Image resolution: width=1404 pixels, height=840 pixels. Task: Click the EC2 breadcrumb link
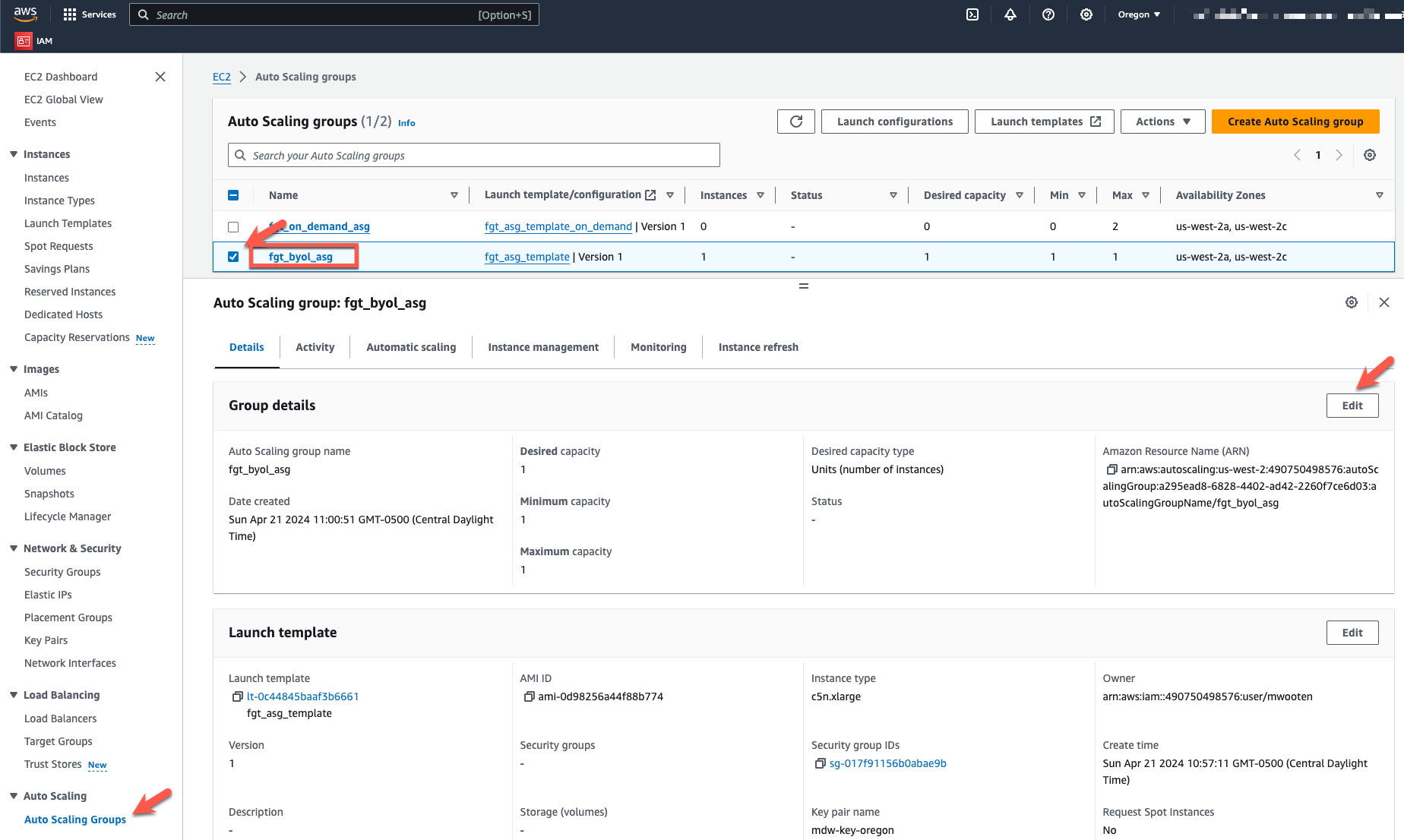point(222,77)
